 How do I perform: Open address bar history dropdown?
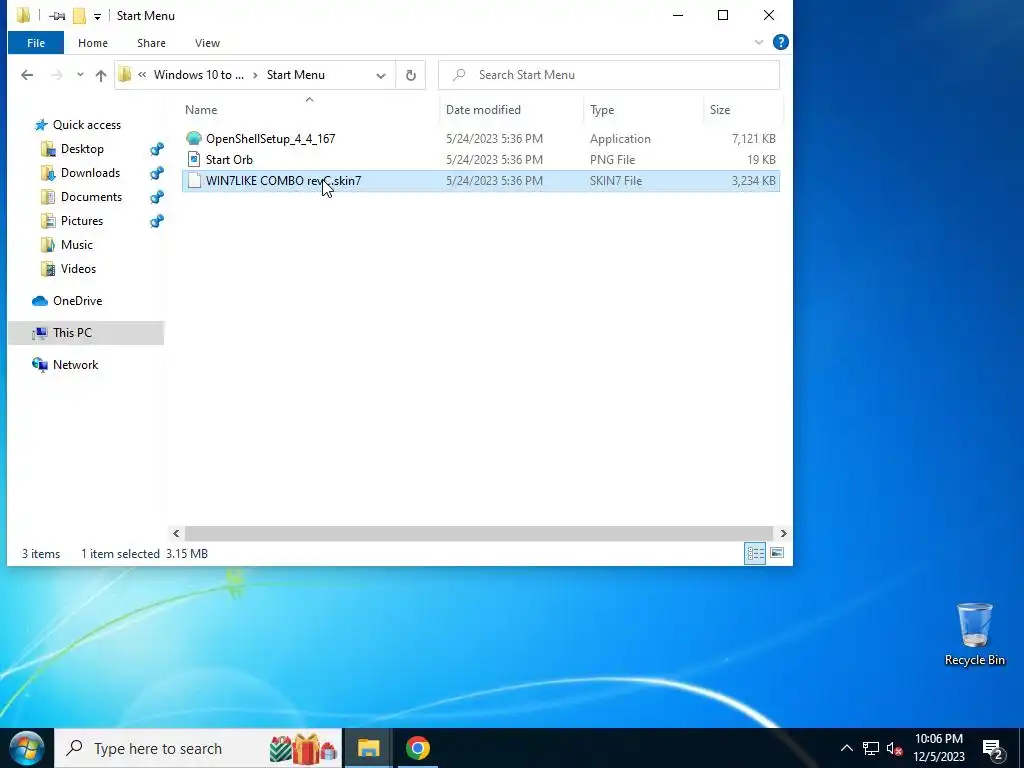click(x=381, y=75)
